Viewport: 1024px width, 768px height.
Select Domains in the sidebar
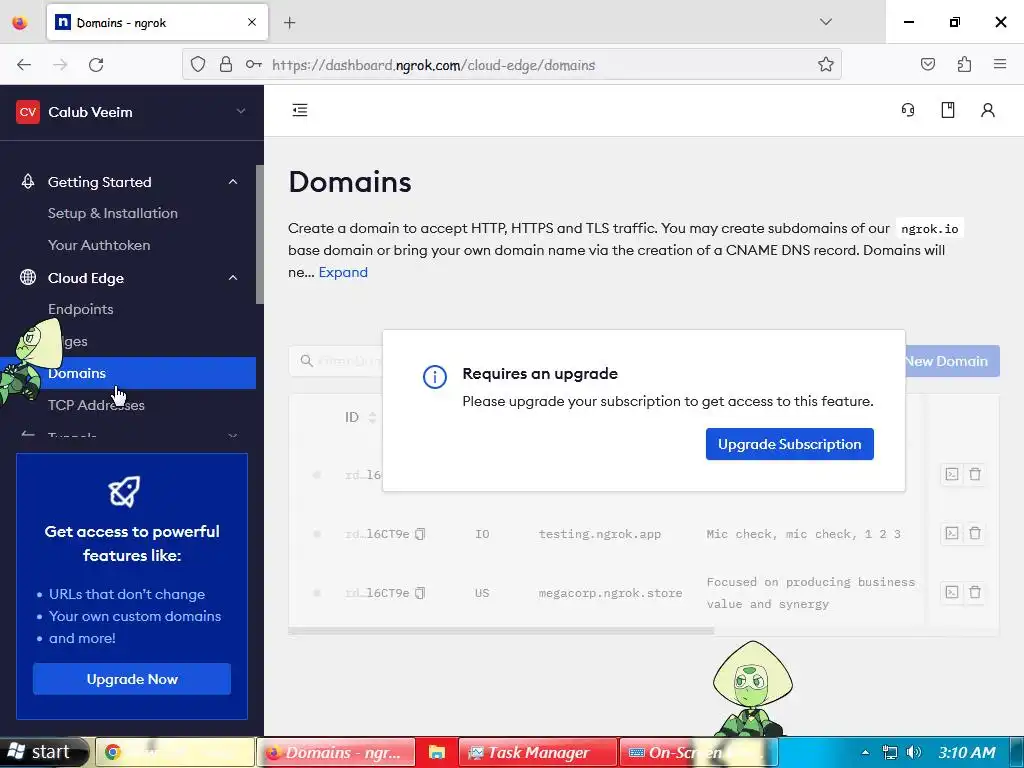pos(128,373)
